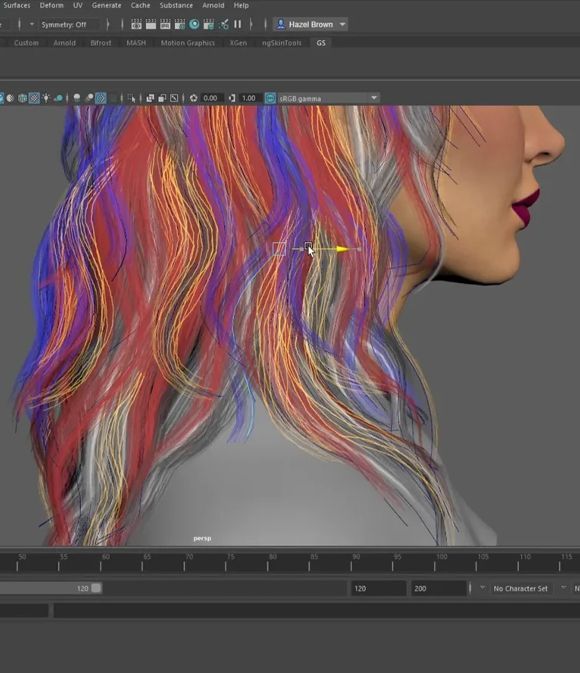
Task: Click the range slider handle at 120
Action: tap(97, 588)
